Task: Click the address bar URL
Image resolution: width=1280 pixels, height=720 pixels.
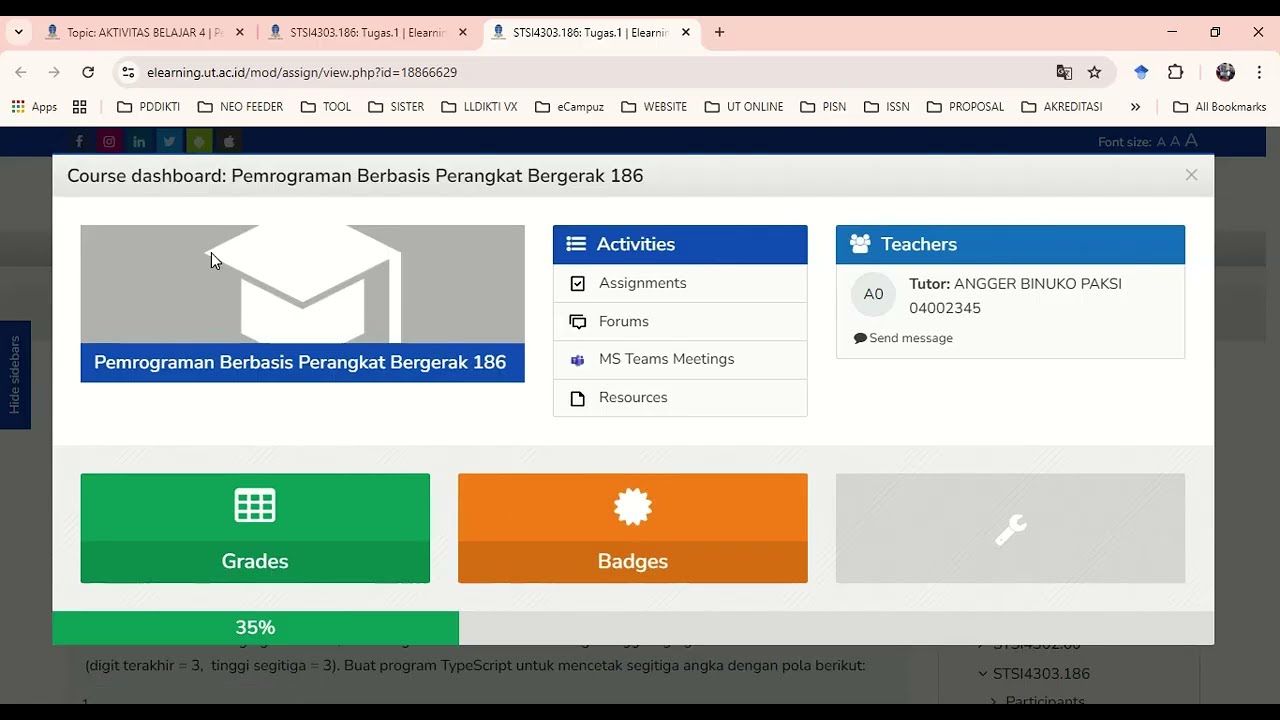Action: click(x=302, y=72)
